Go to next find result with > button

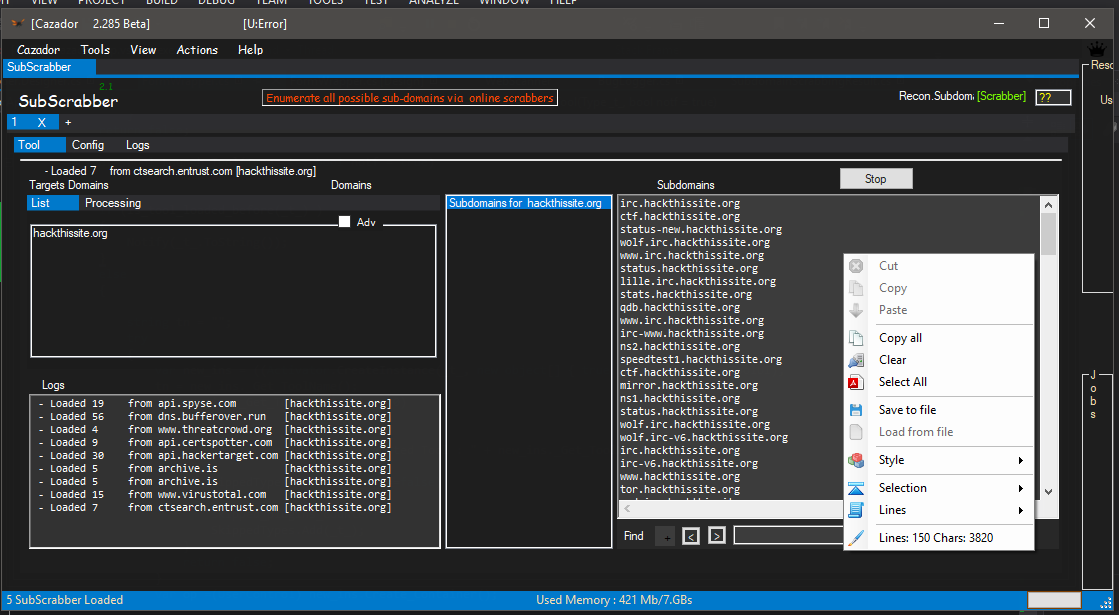(x=717, y=536)
